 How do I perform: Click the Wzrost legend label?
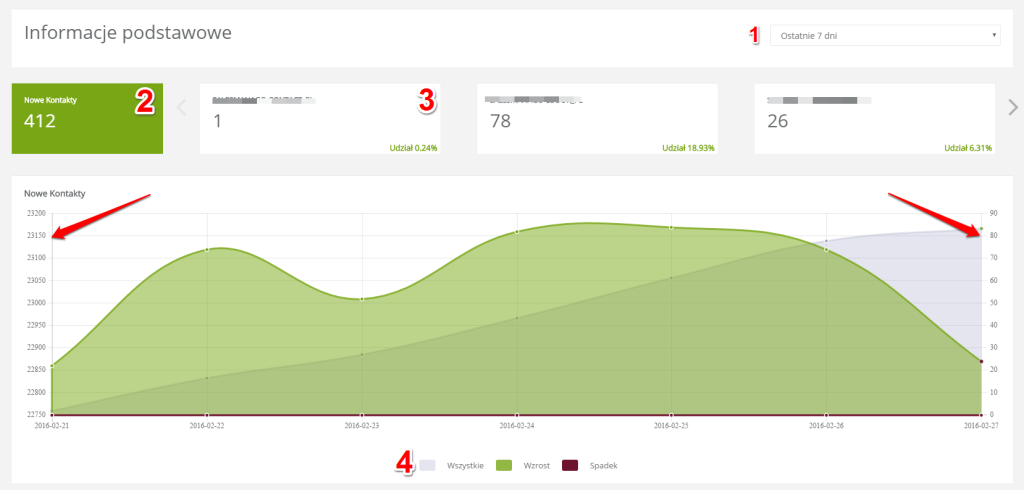coord(536,466)
